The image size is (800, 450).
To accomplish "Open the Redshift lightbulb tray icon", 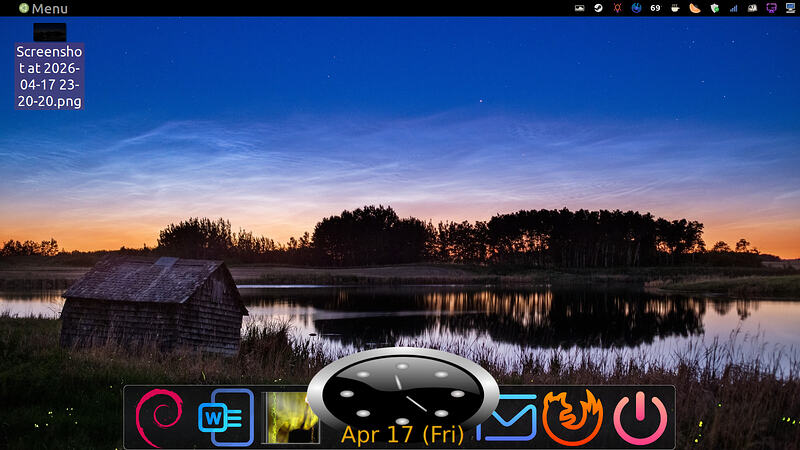I will point(617,8).
